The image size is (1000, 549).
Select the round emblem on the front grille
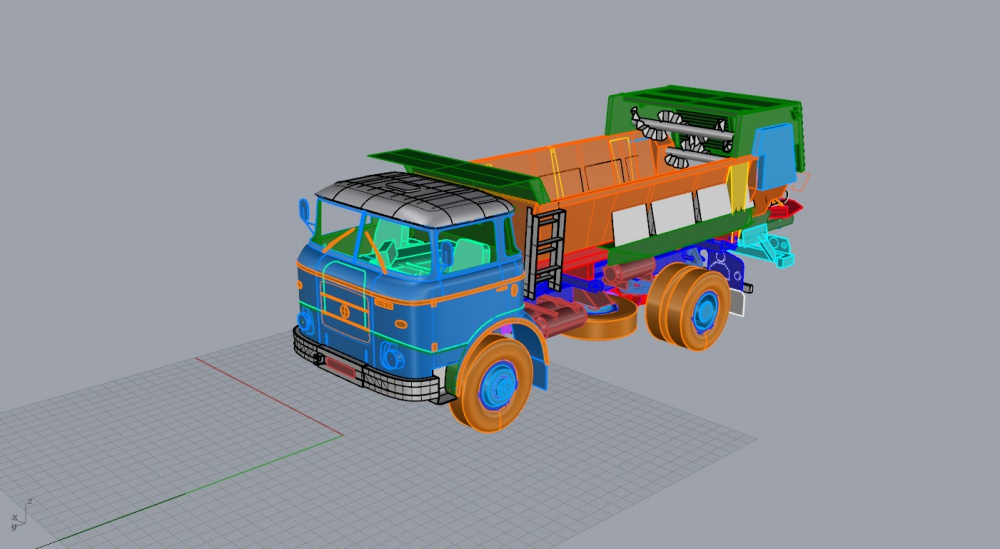pos(344,311)
